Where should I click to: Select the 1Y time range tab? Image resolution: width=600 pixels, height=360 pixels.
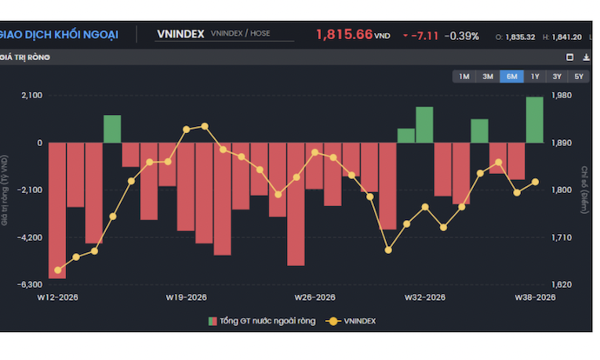click(535, 77)
